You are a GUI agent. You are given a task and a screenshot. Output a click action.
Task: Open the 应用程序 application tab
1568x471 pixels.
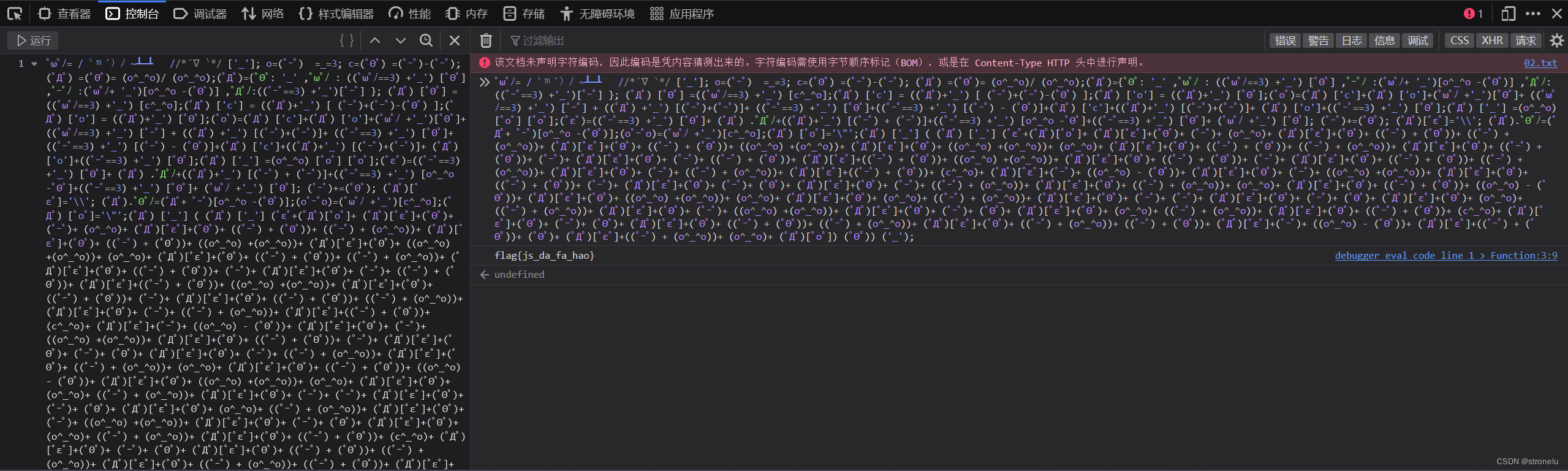pyautogui.click(x=681, y=13)
